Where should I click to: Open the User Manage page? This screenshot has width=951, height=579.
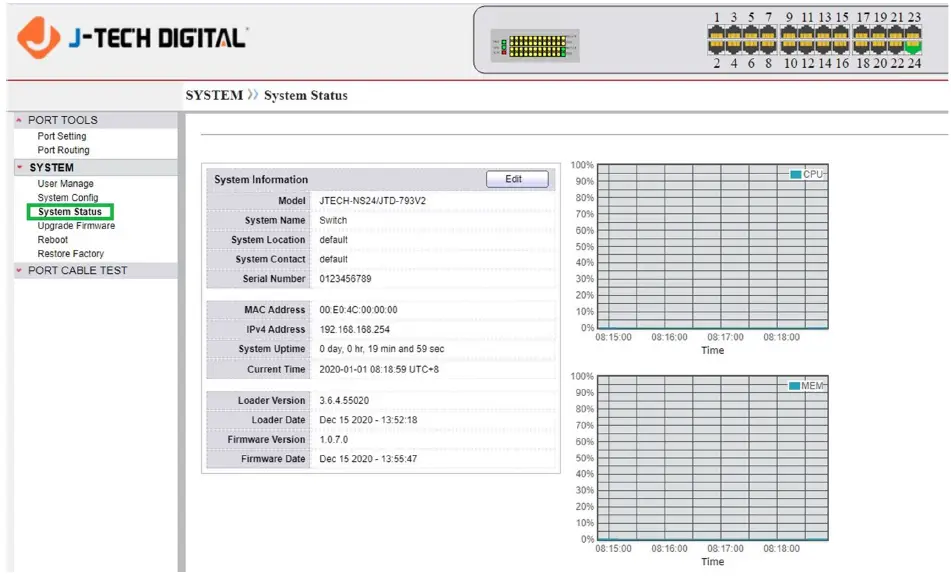tap(64, 183)
